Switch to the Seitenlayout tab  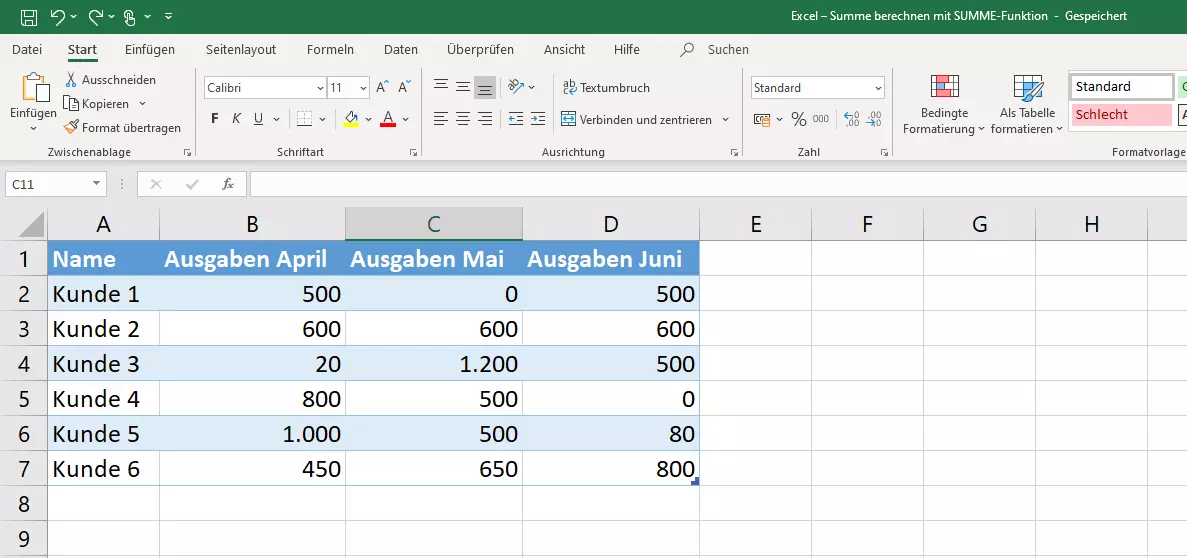[x=241, y=50]
